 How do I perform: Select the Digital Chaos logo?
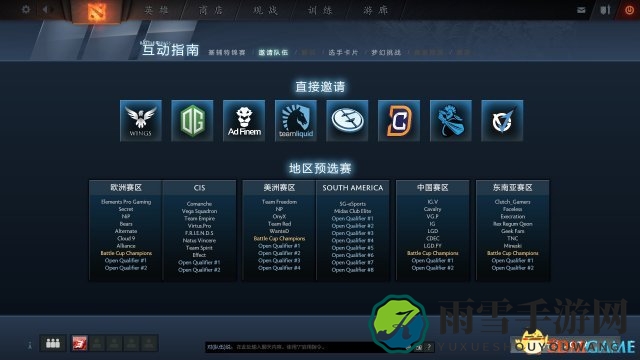coord(399,120)
